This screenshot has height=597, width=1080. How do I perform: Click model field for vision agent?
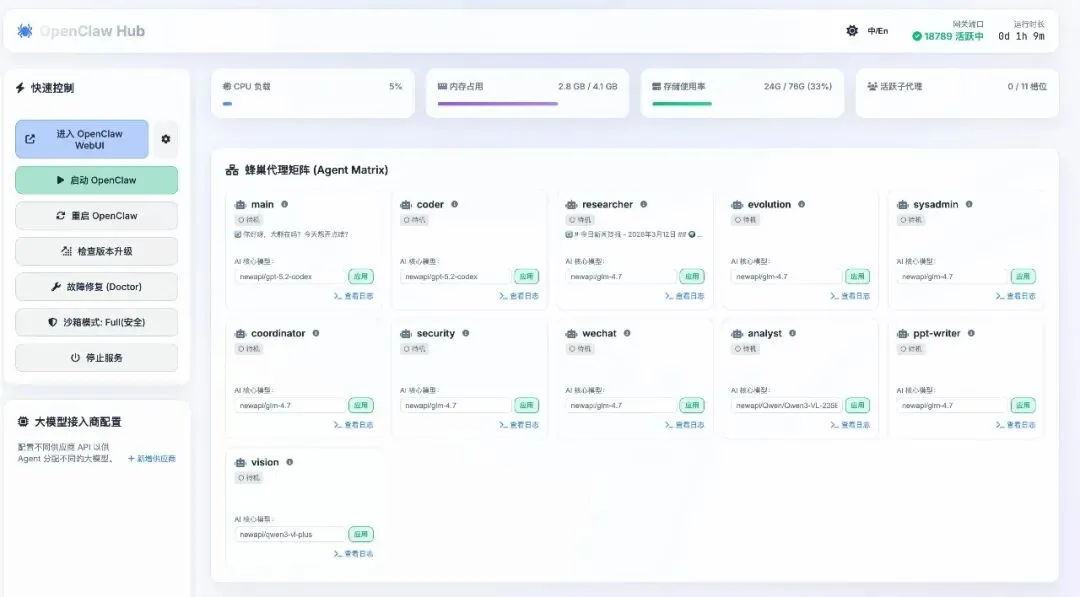(290, 534)
